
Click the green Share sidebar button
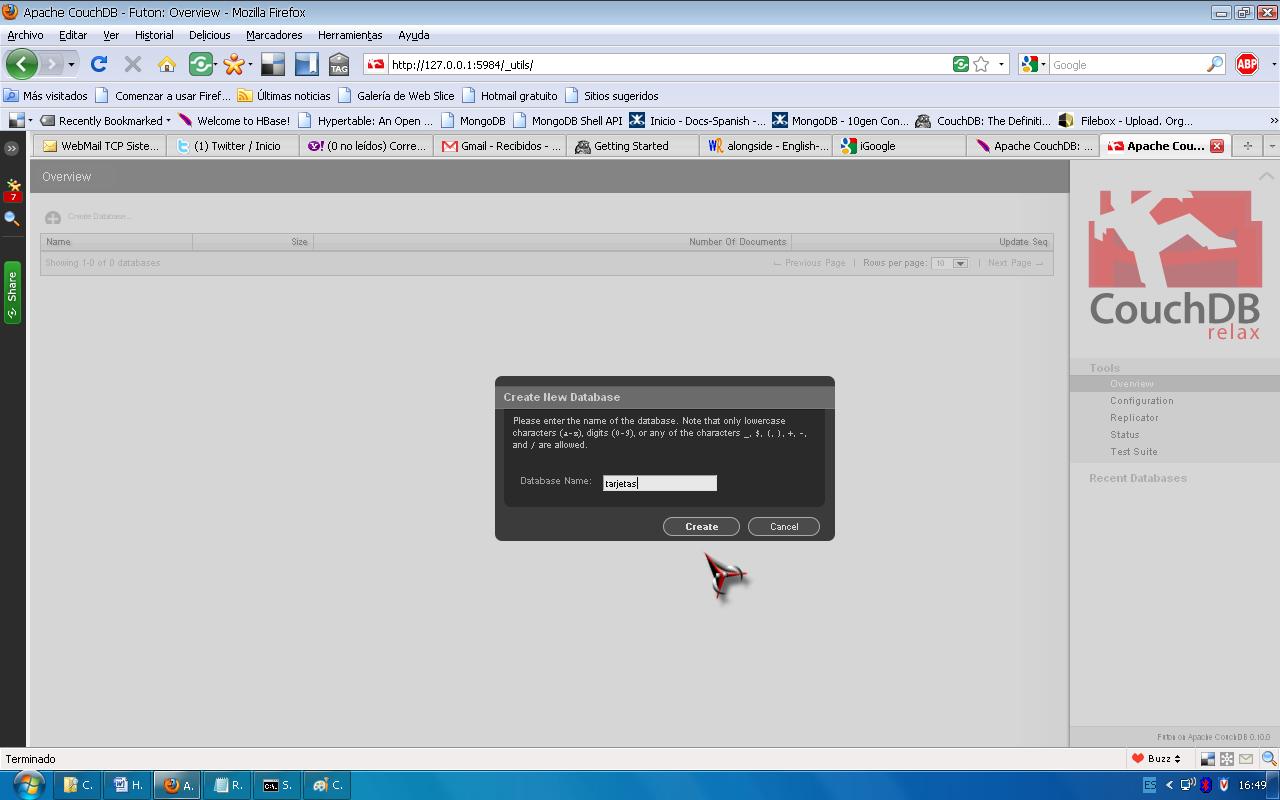pos(12,292)
